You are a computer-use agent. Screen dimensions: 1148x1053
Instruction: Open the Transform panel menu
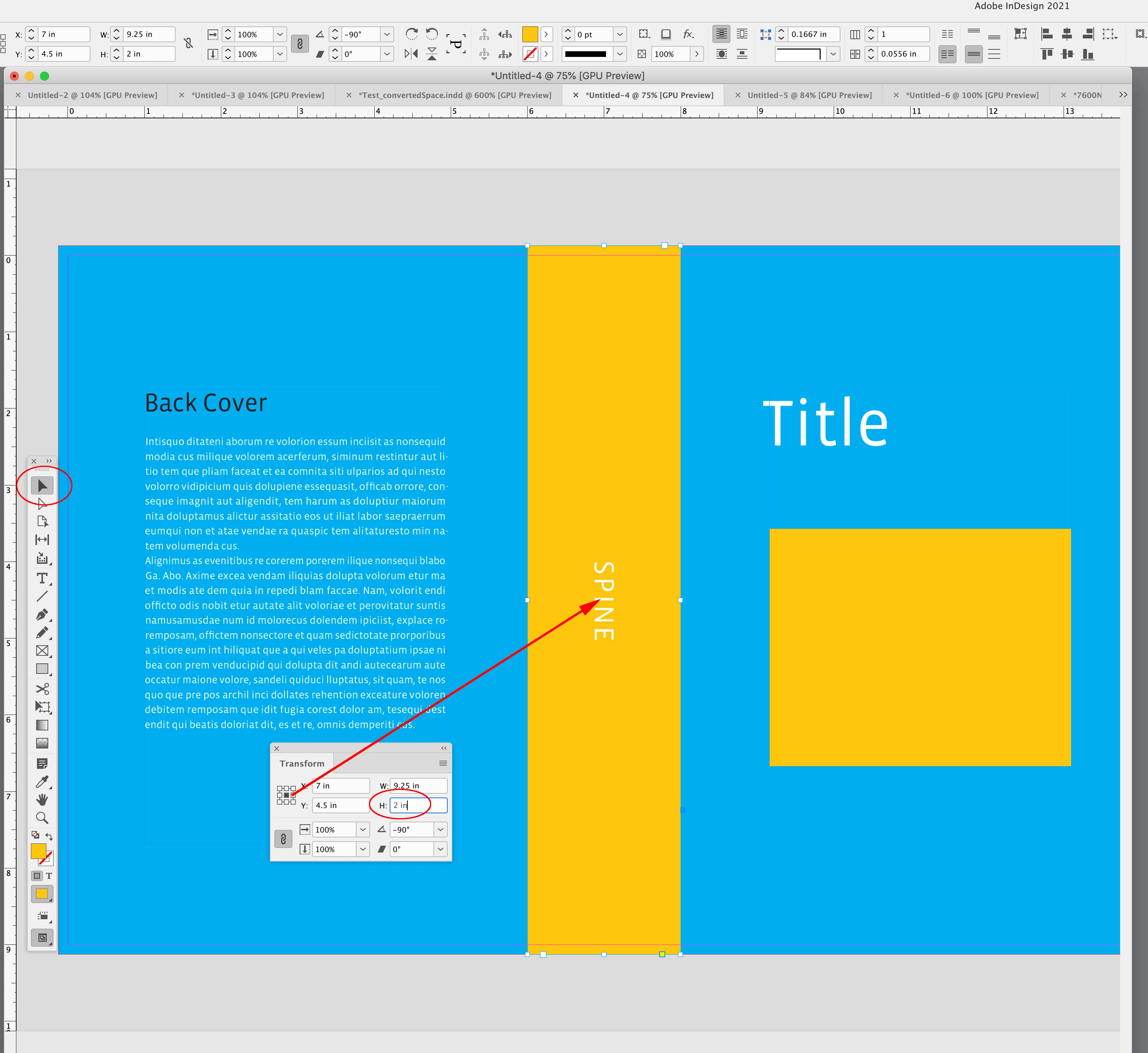[x=443, y=763]
